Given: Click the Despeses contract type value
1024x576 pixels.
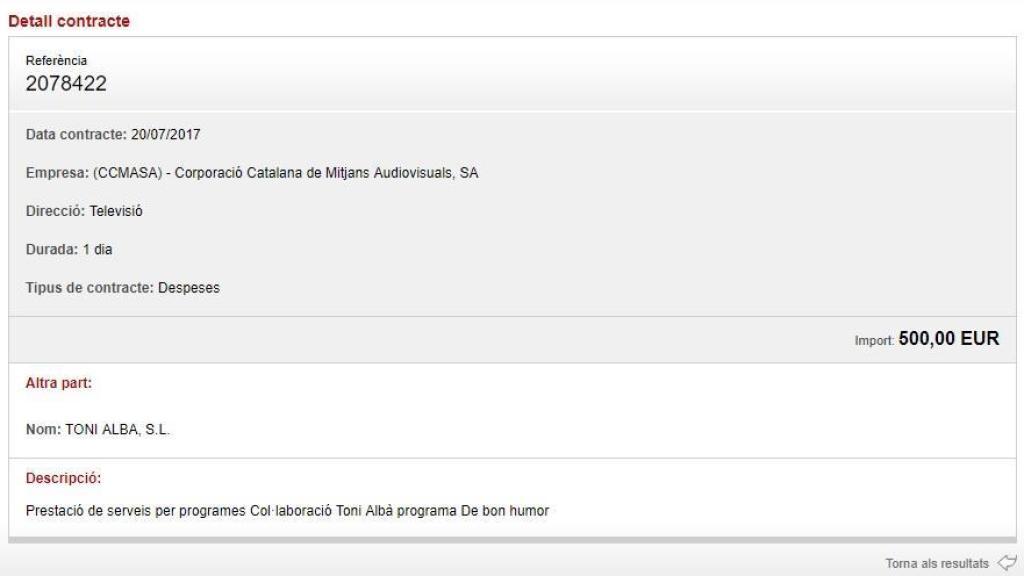Looking at the screenshot, I should (189, 288).
